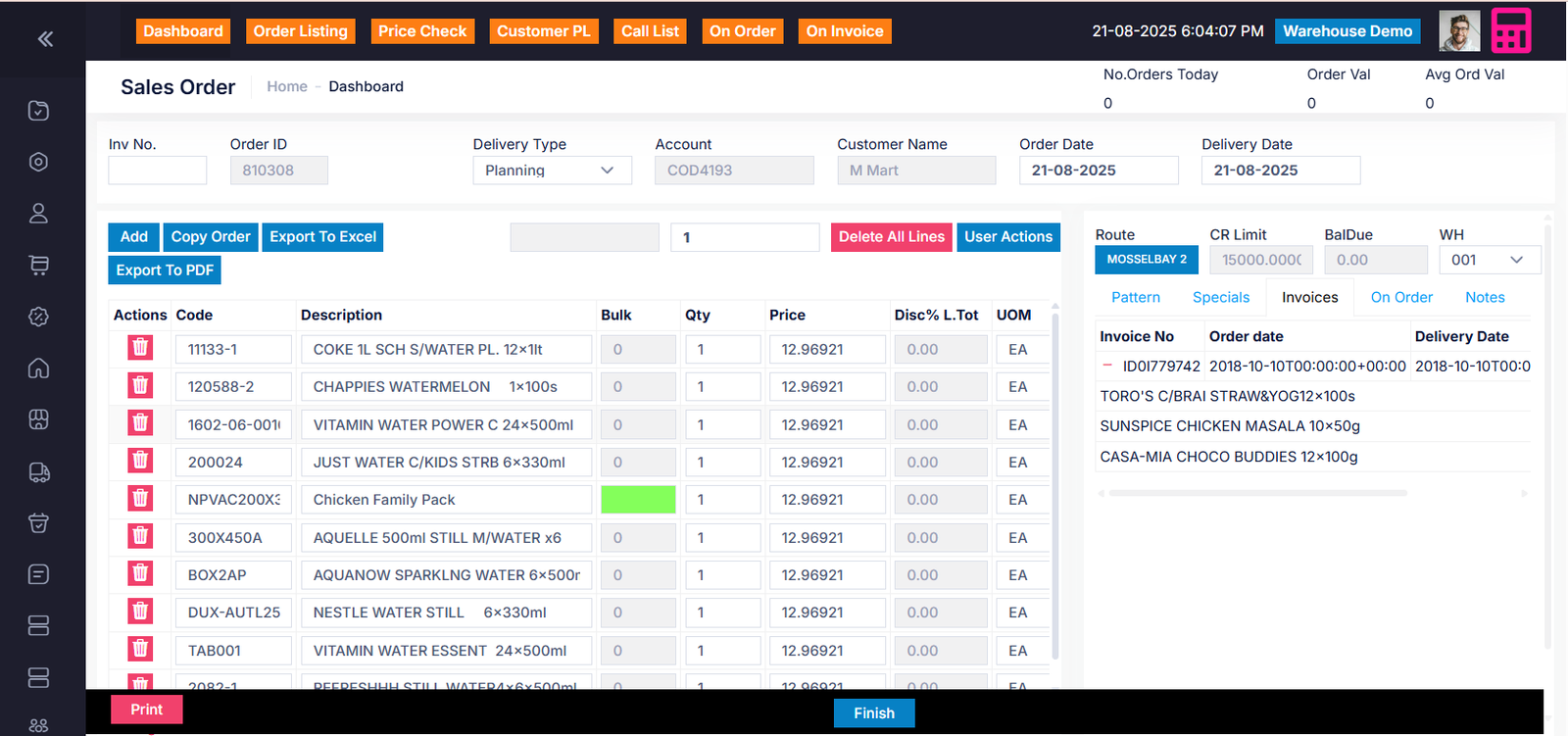The image size is (1568, 736).
Task: Open the Delivery Type dropdown
Action: pyautogui.click(x=551, y=171)
